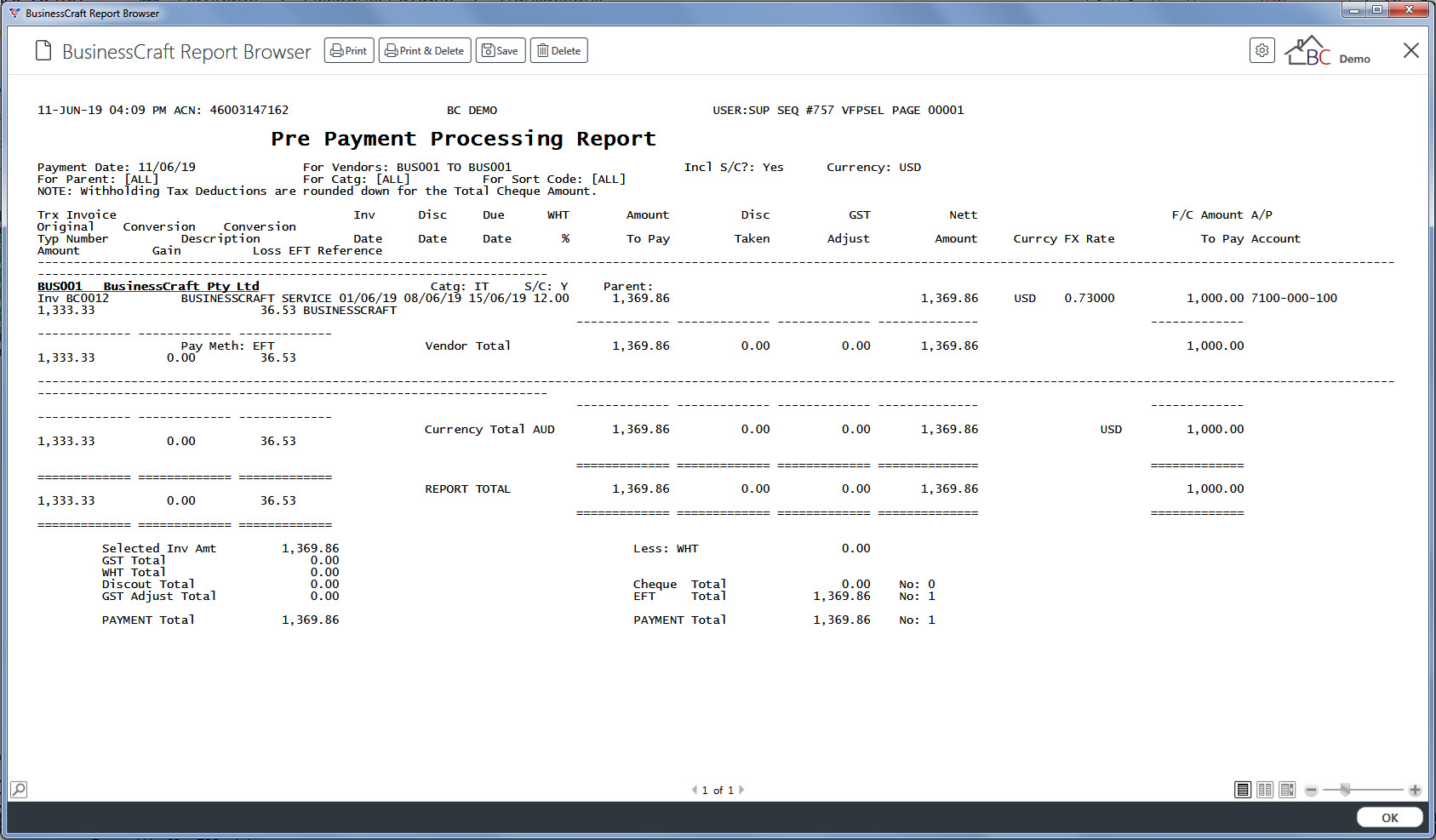Click the 'NOTE: Withholding Tax Deductions' line
Image resolution: width=1436 pixels, height=840 pixels.
tap(317, 191)
